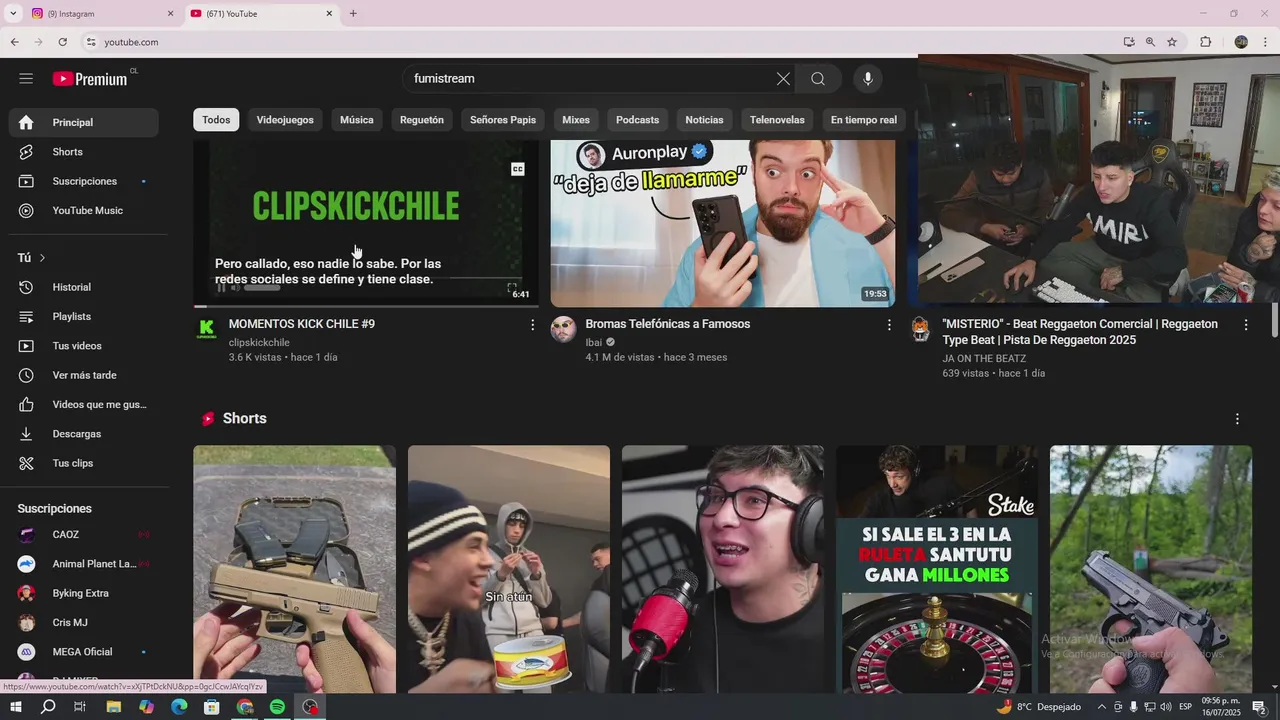Open browser tab search dropdown
This screenshot has height=720, width=1280.
click(13, 14)
